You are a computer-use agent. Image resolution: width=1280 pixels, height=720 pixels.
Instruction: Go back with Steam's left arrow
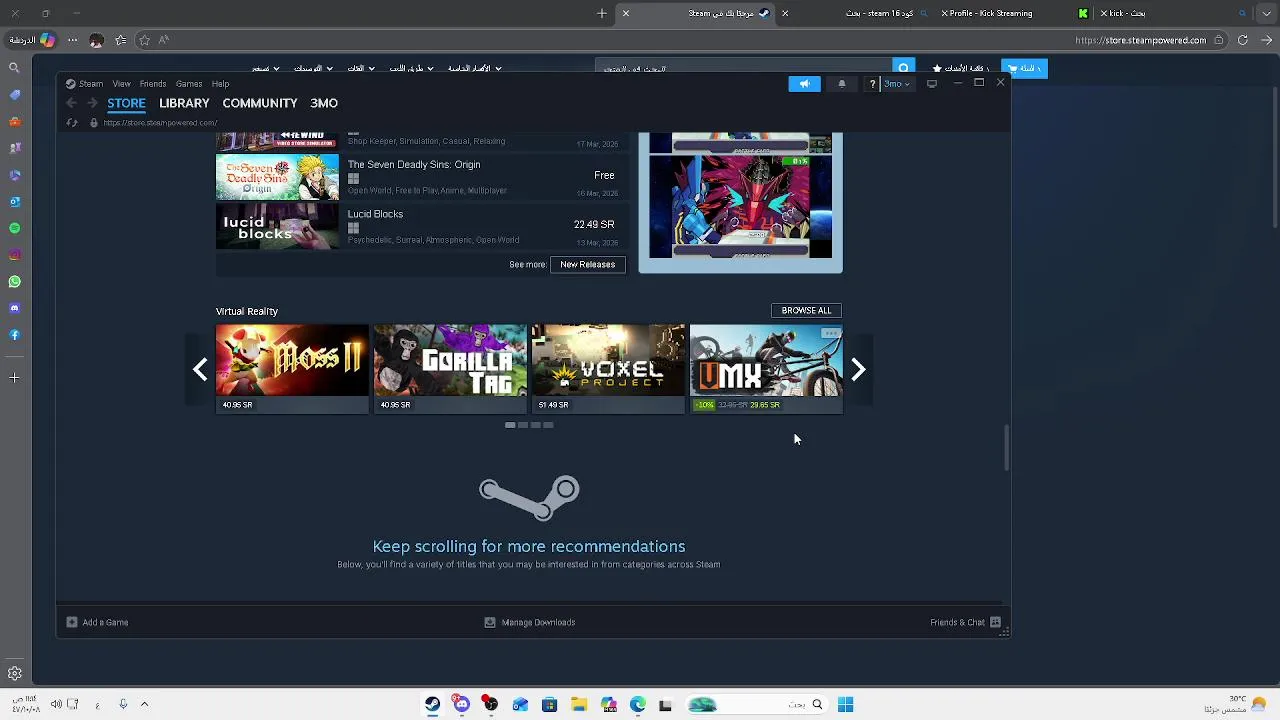click(71, 103)
